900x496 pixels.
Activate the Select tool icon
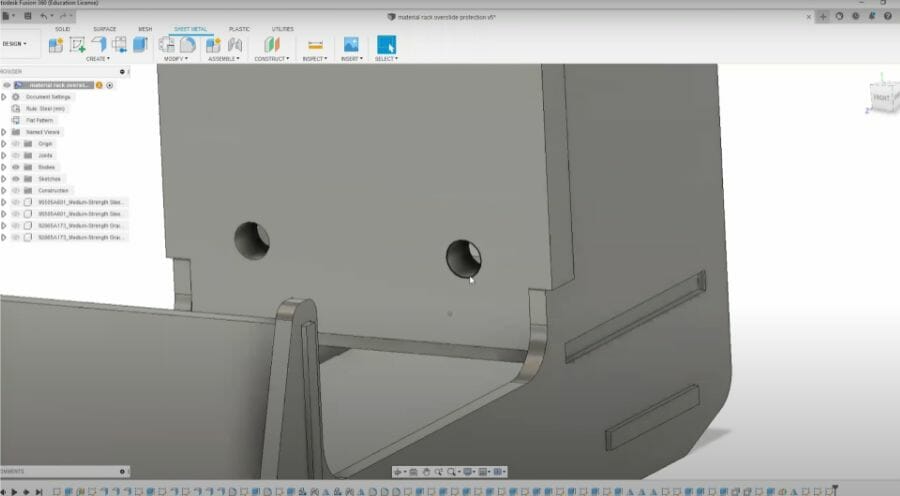[386, 45]
